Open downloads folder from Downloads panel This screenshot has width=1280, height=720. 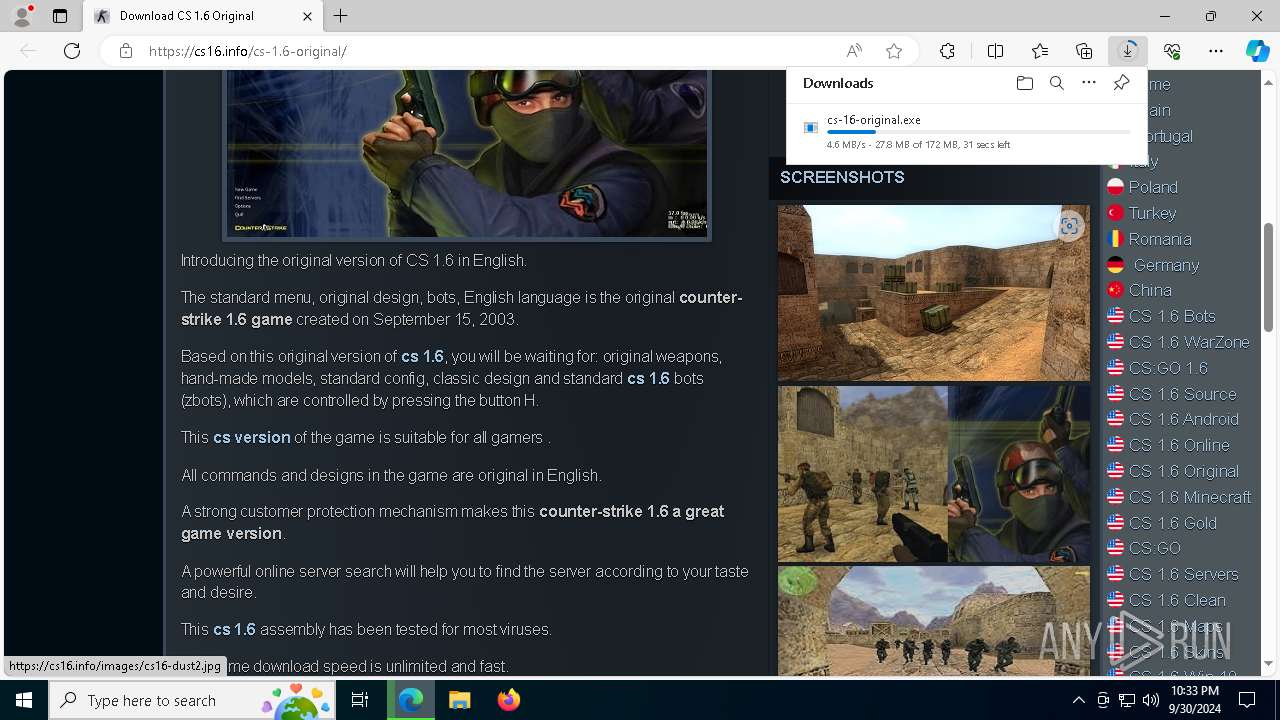tap(1024, 83)
